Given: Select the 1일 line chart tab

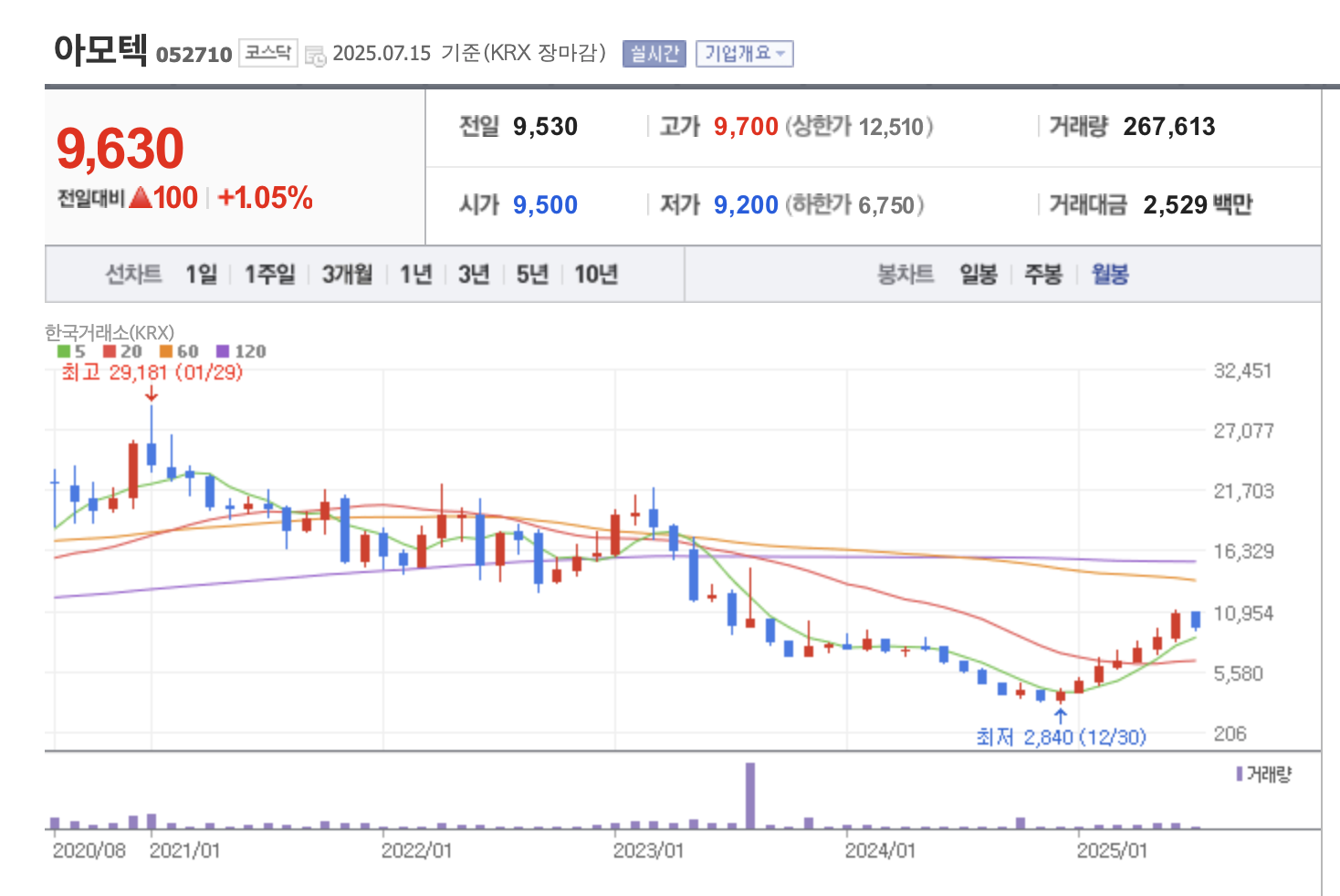Looking at the screenshot, I should (202, 274).
